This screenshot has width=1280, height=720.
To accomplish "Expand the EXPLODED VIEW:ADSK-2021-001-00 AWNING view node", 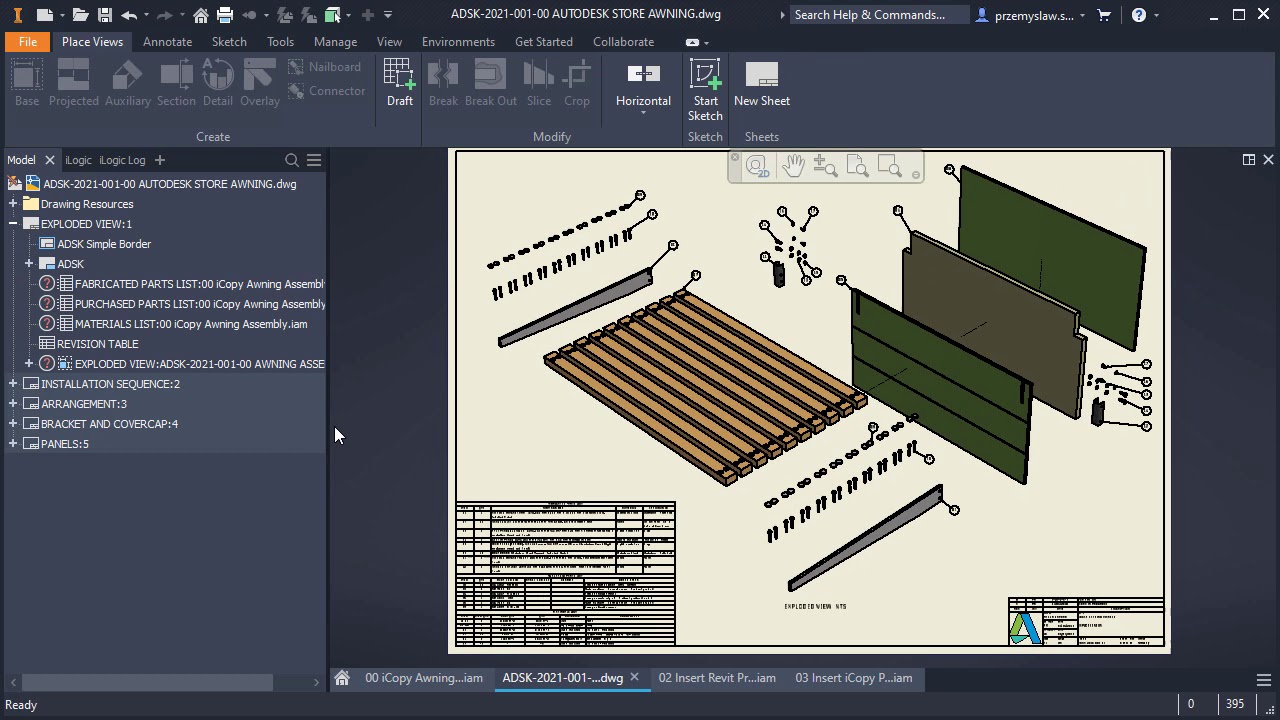I will [29, 364].
